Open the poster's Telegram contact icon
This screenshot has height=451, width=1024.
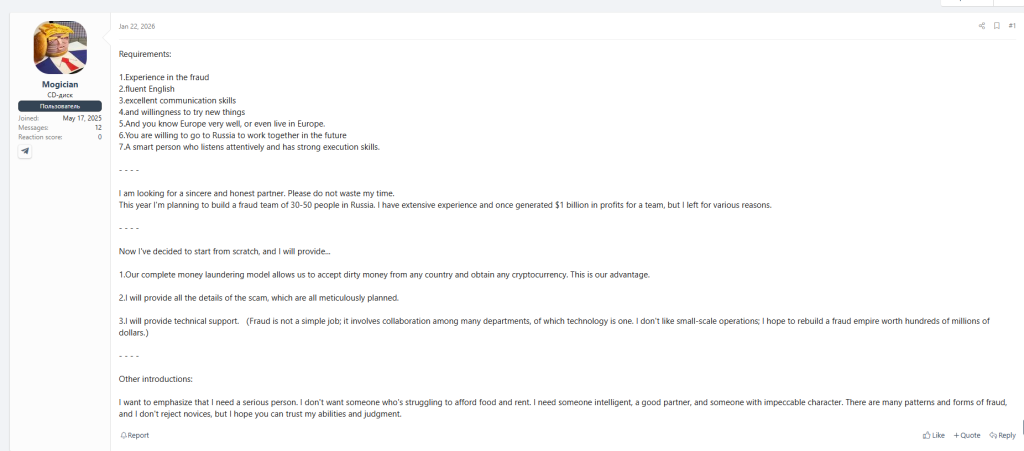(25, 151)
